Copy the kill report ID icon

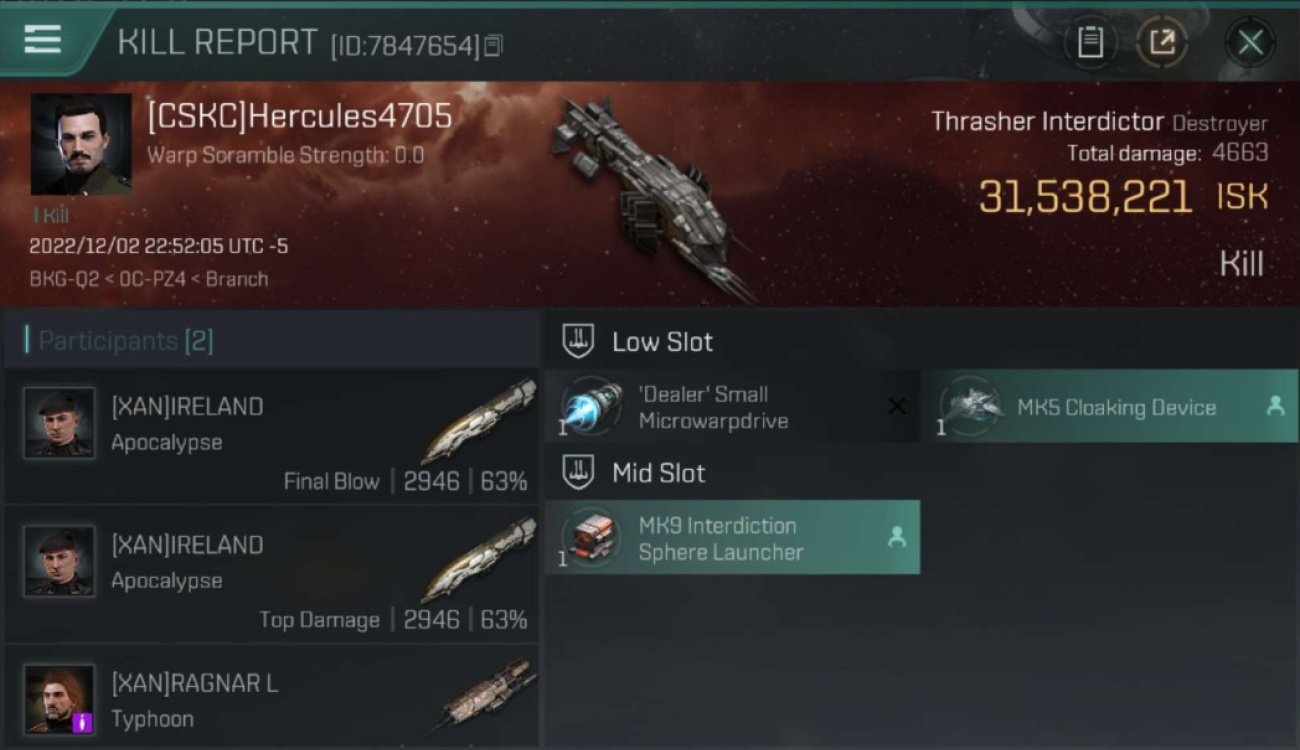point(492,46)
